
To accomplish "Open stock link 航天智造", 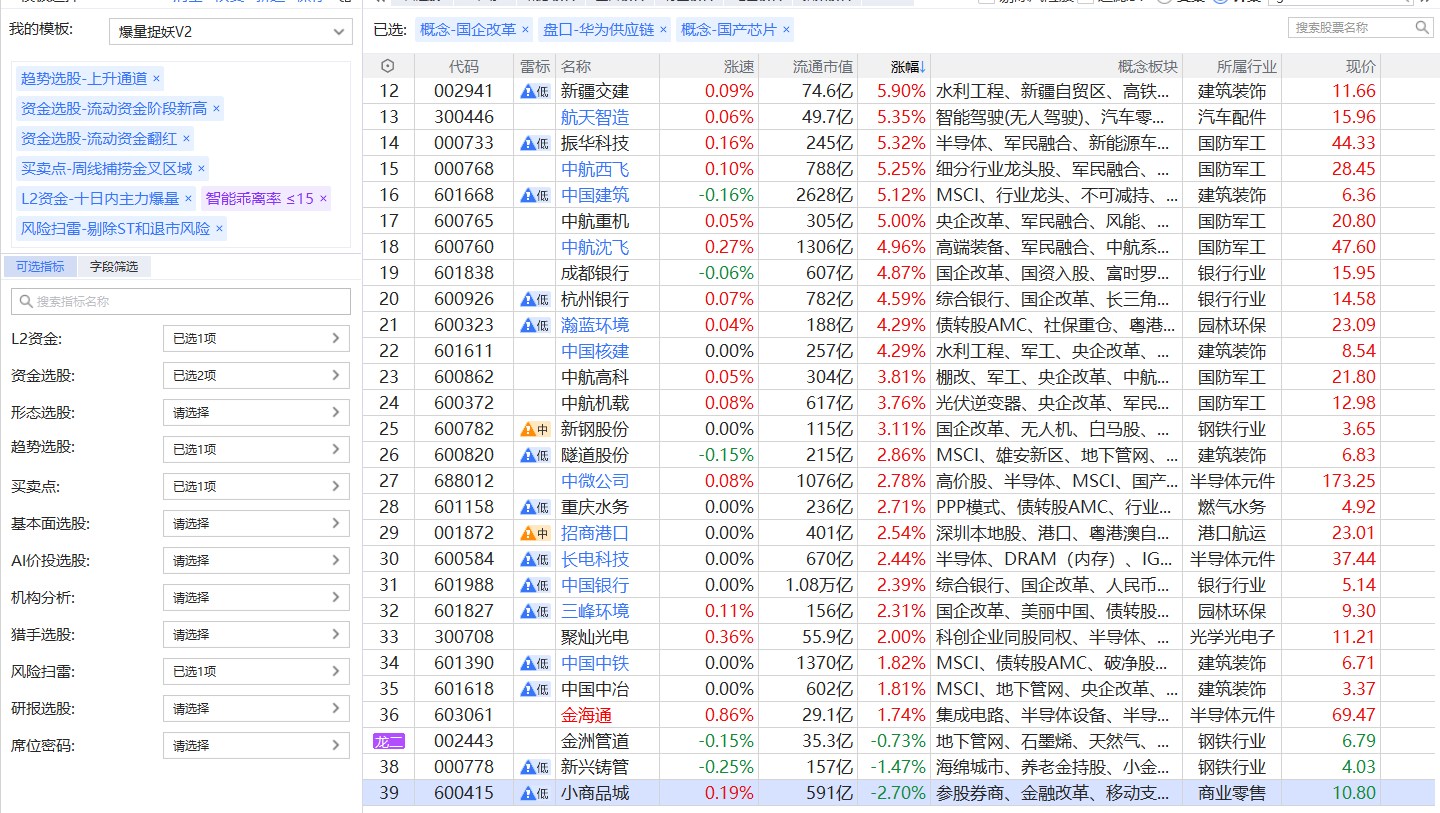I will (x=595, y=117).
